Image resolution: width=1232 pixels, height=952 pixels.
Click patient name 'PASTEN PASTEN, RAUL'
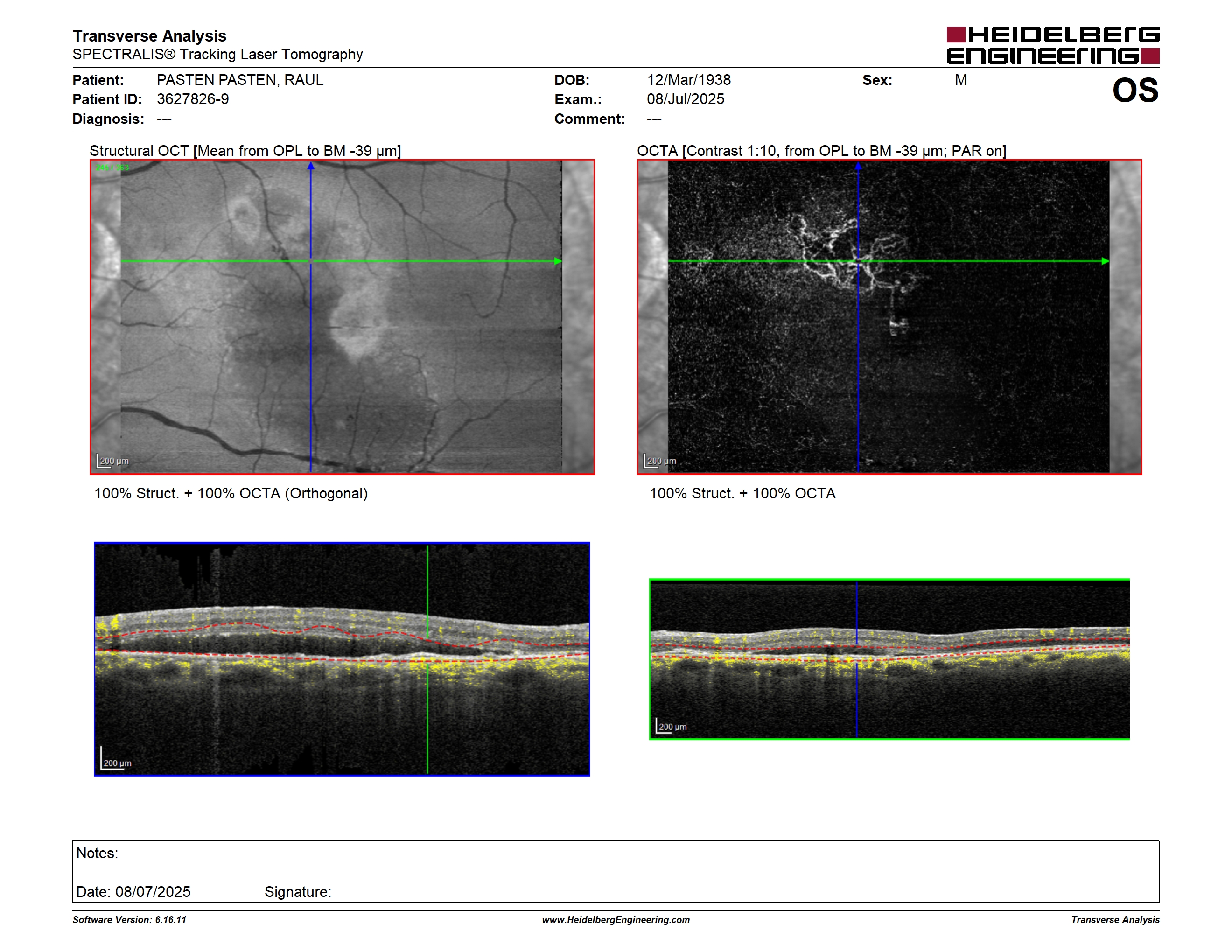[240, 80]
